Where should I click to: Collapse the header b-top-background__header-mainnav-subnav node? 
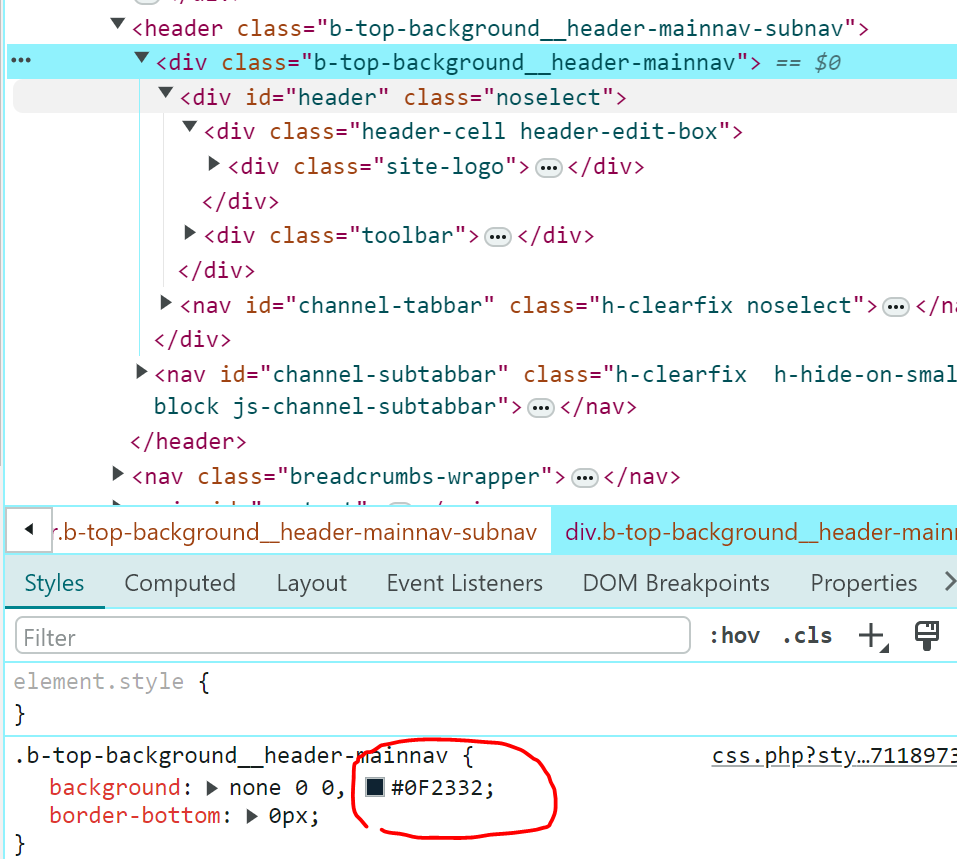pos(117,24)
